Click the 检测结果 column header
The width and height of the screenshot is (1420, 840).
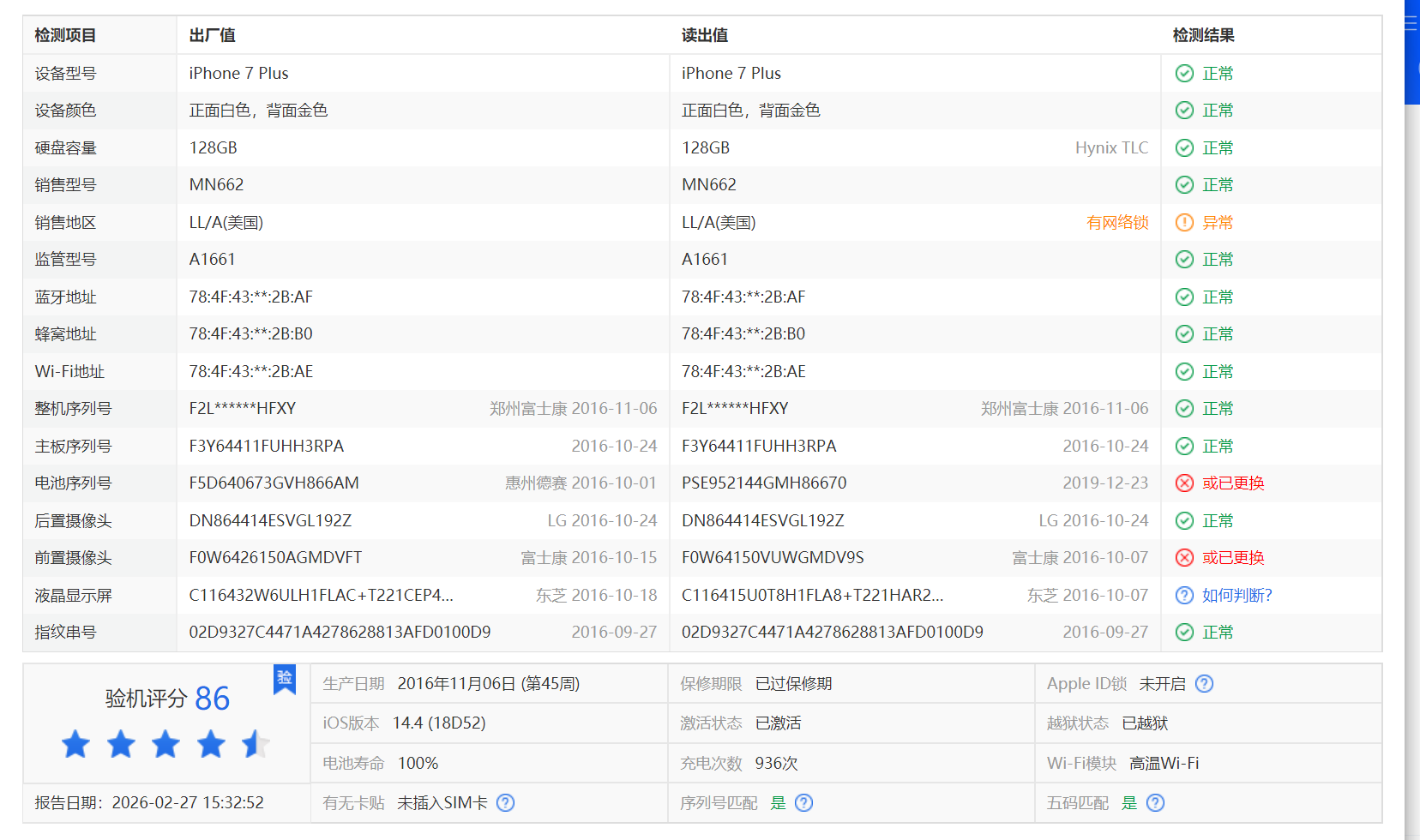(x=1203, y=35)
